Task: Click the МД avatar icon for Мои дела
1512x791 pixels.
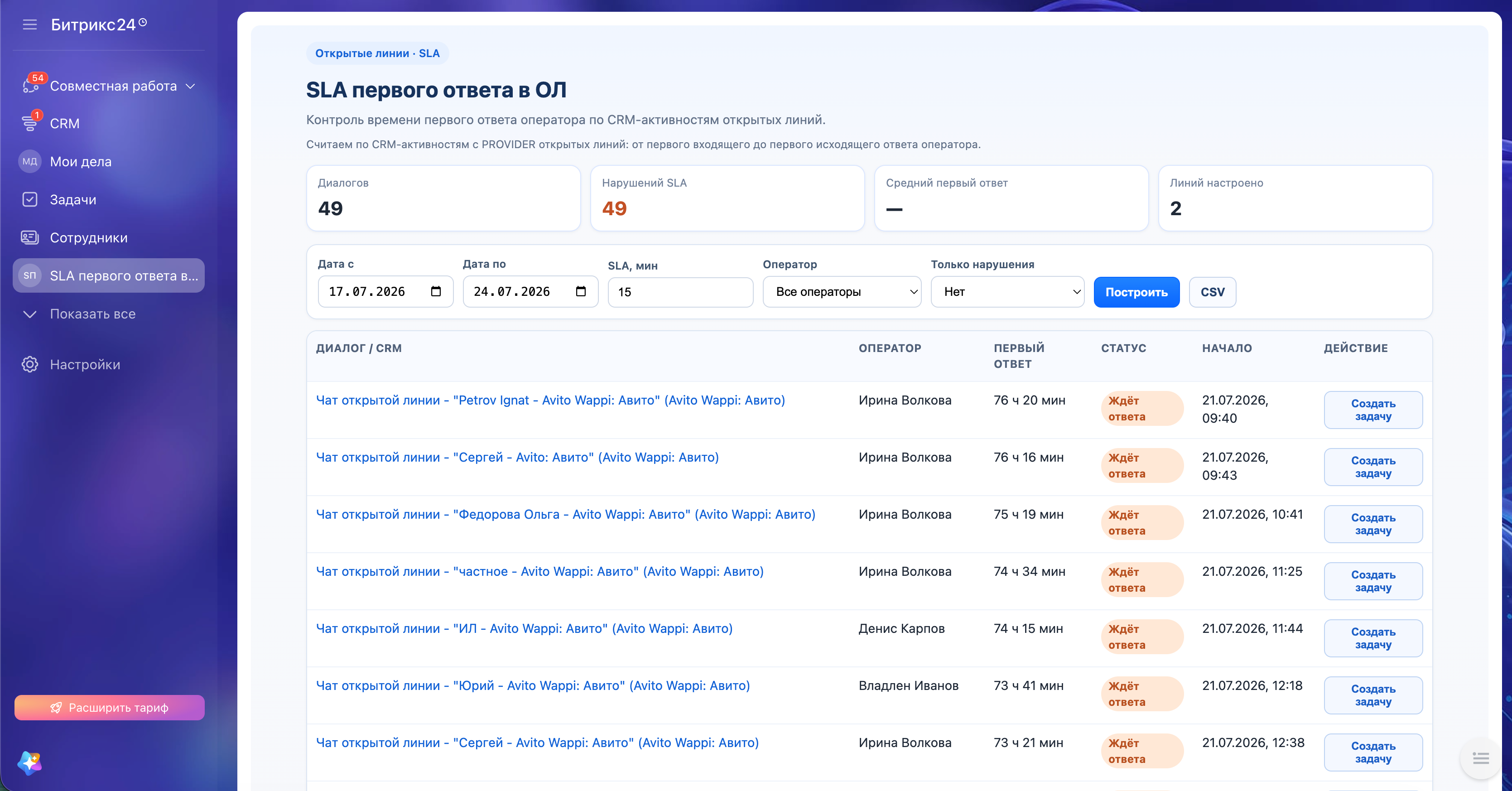Action: click(29, 161)
